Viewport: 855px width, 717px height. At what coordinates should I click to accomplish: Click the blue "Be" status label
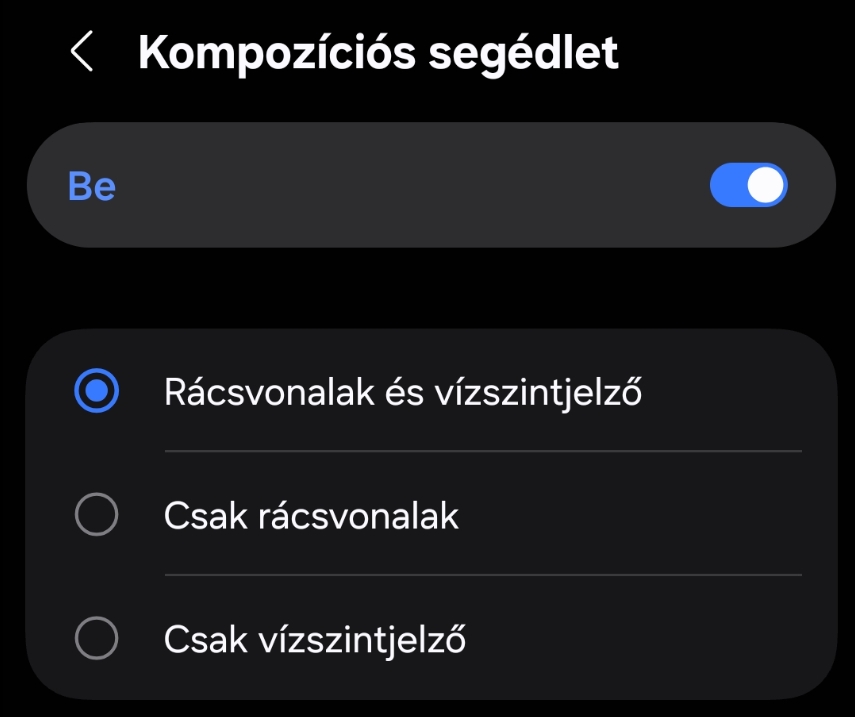pos(92,187)
